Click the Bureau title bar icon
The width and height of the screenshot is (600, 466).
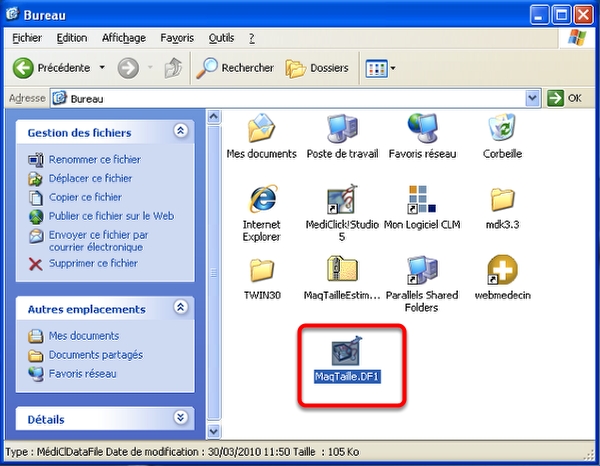(x=12, y=15)
